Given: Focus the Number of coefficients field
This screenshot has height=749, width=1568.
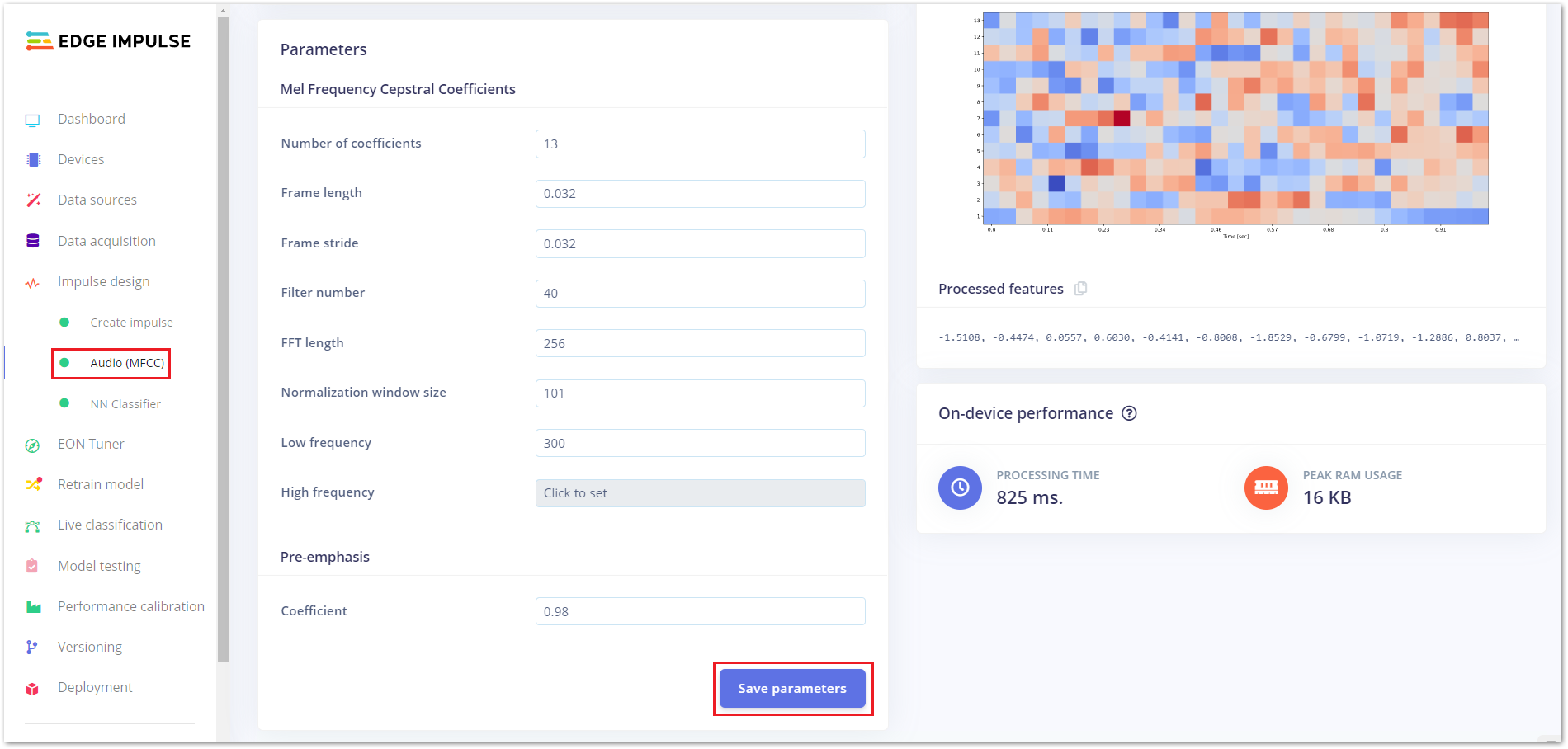Looking at the screenshot, I should click(x=700, y=144).
